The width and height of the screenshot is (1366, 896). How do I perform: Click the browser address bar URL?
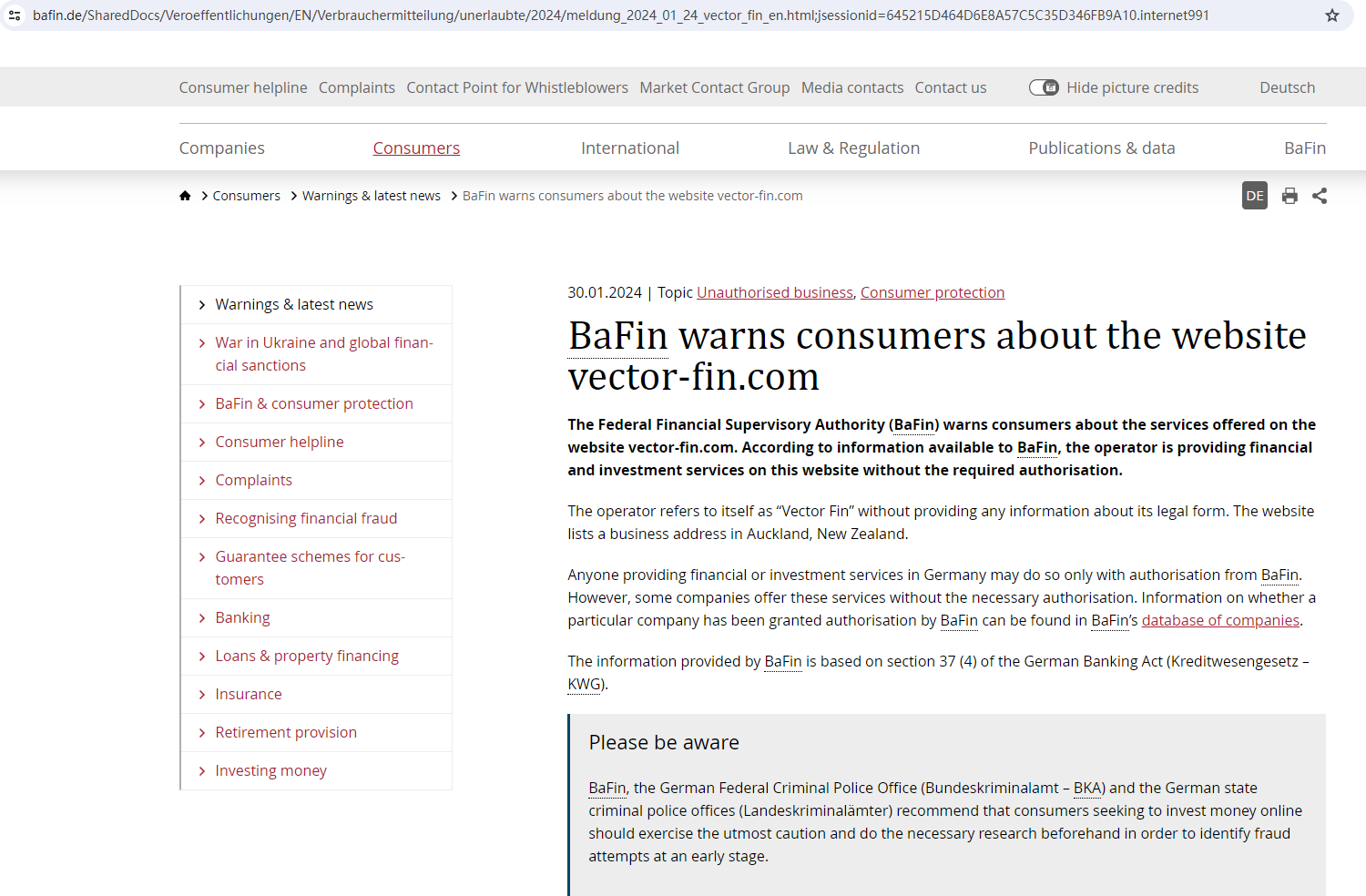[619, 15]
